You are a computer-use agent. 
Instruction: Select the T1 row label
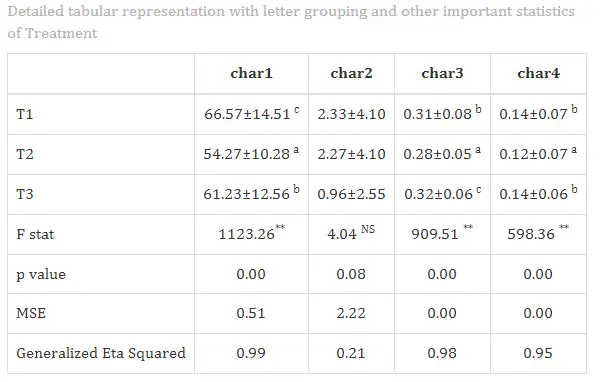coord(24,114)
